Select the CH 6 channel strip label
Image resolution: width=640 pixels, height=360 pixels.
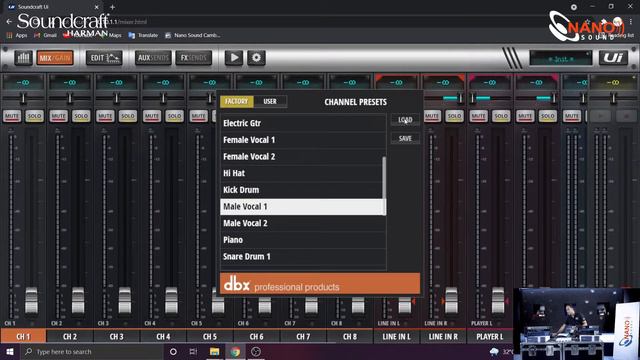tap(256, 337)
